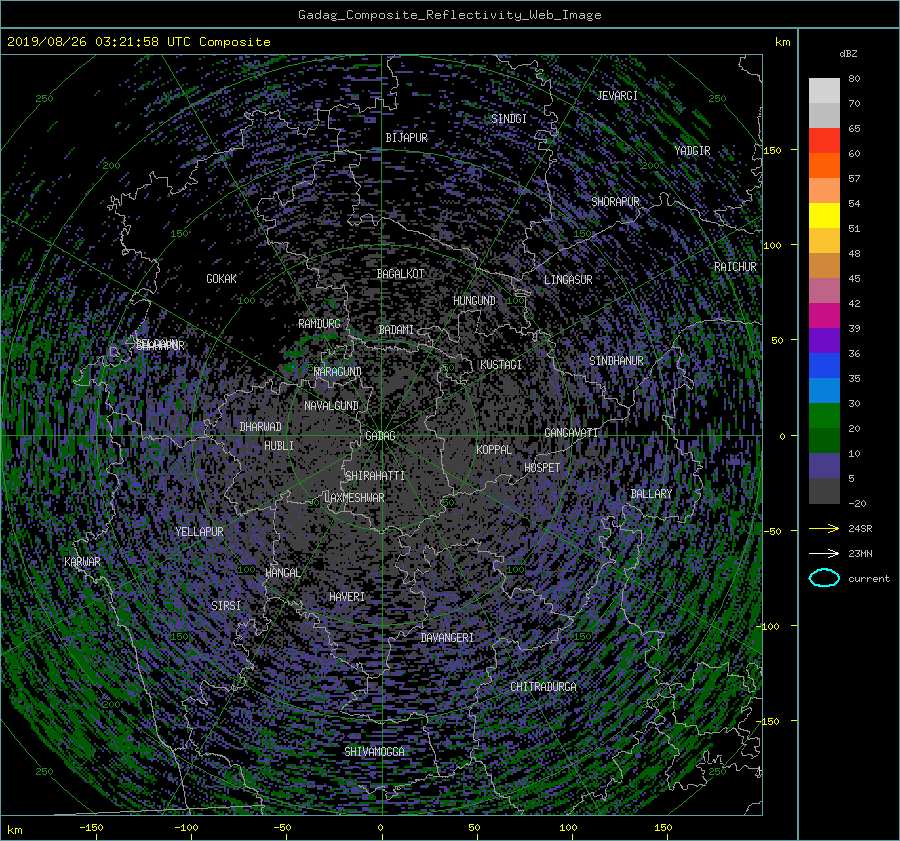Click the JEVARGI city label
This screenshot has height=841, width=900.
(x=617, y=96)
